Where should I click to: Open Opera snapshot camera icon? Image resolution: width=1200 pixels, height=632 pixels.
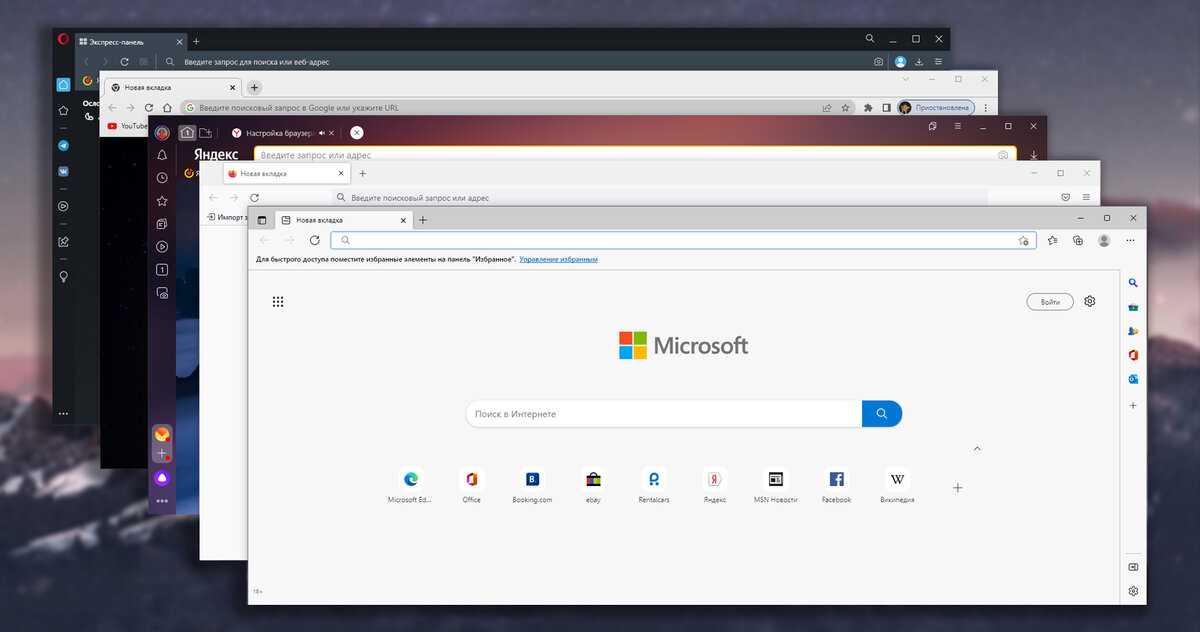[x=879, y=62]
